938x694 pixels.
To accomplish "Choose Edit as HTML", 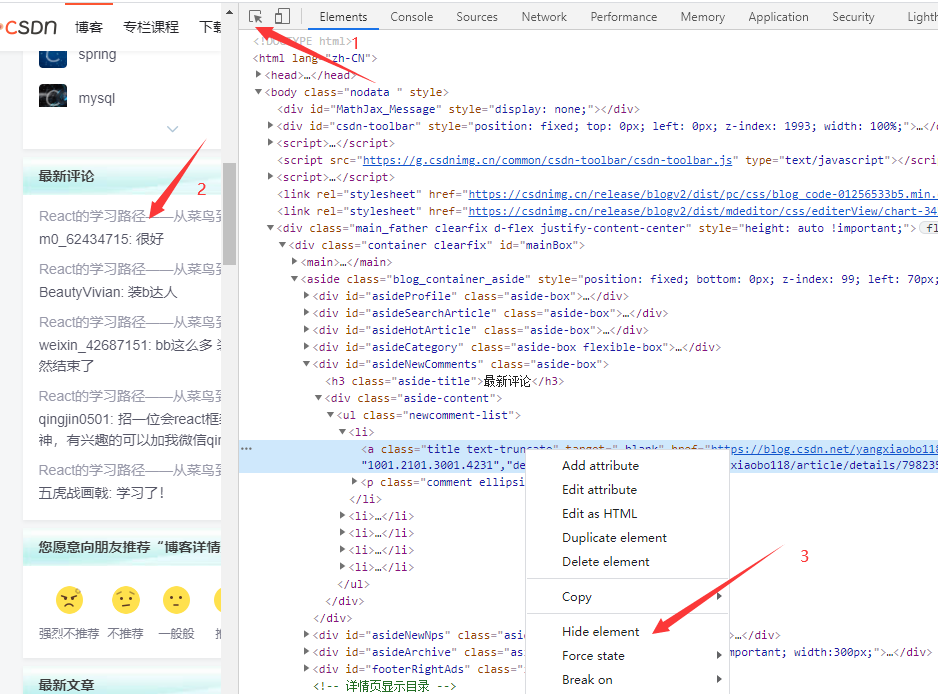I will [x=628, y=513].
